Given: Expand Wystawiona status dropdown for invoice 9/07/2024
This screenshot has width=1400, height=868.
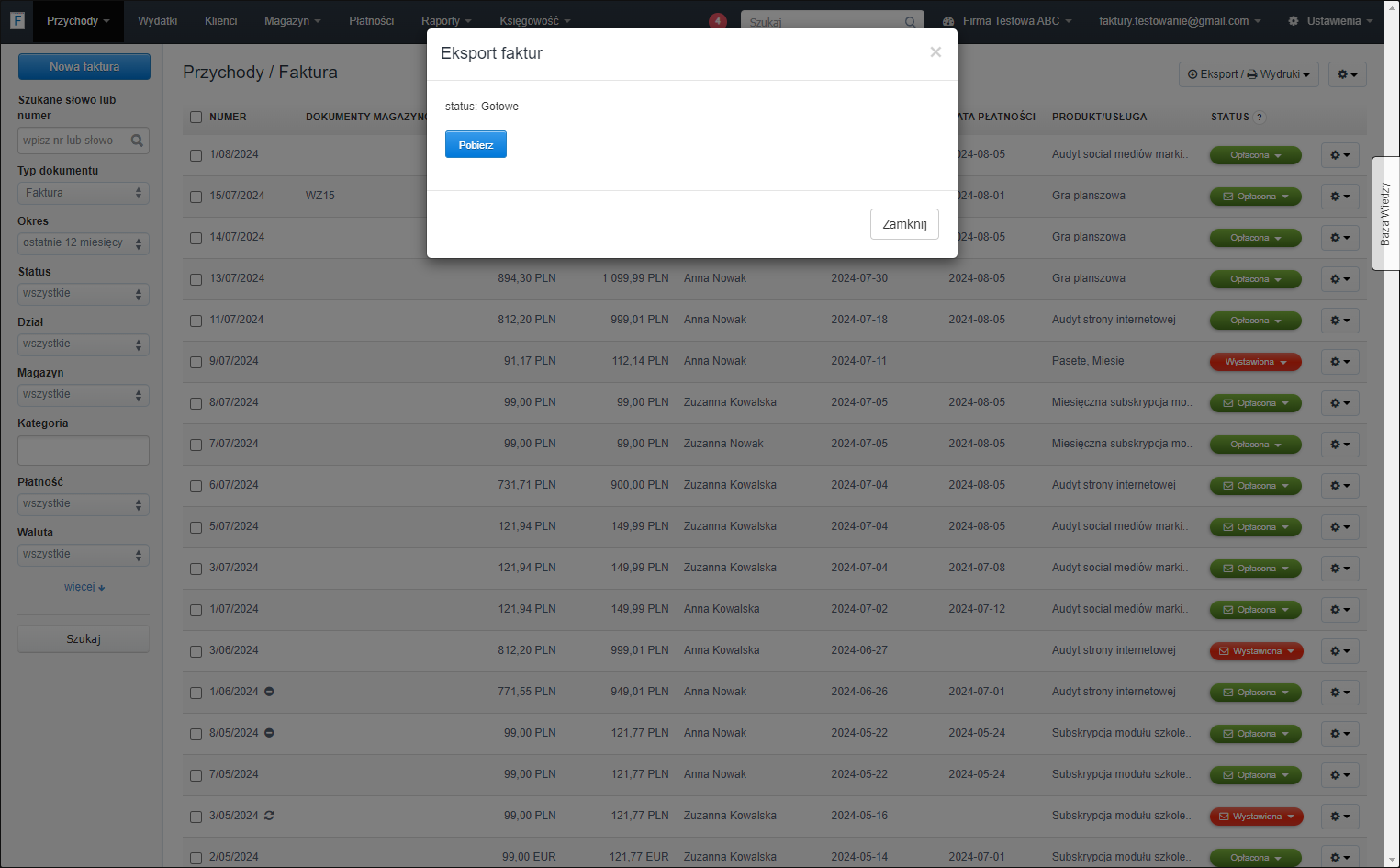Looking at the screenshot, I should click(1255, 362).
